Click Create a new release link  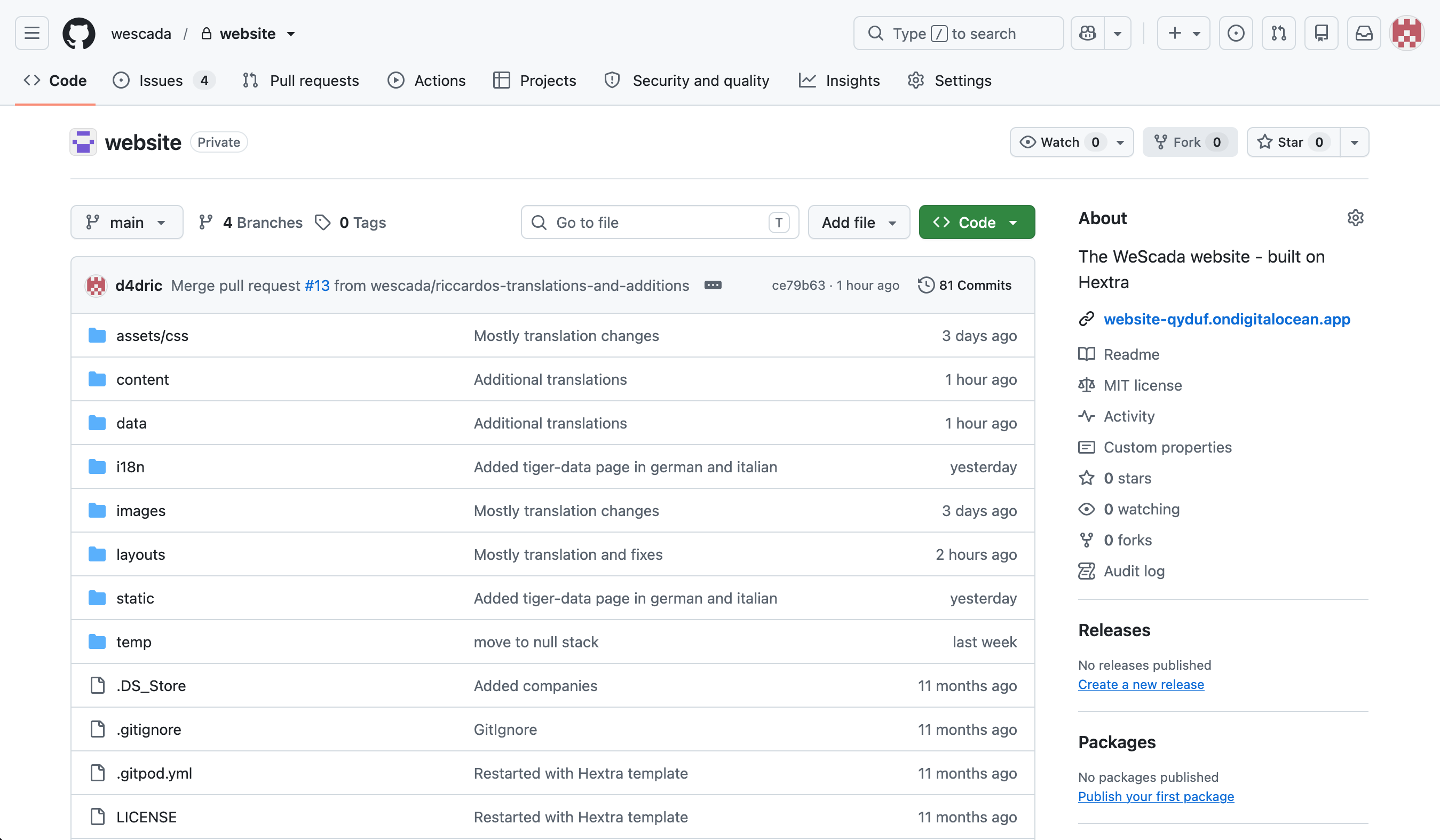(x=1141, y=684)
